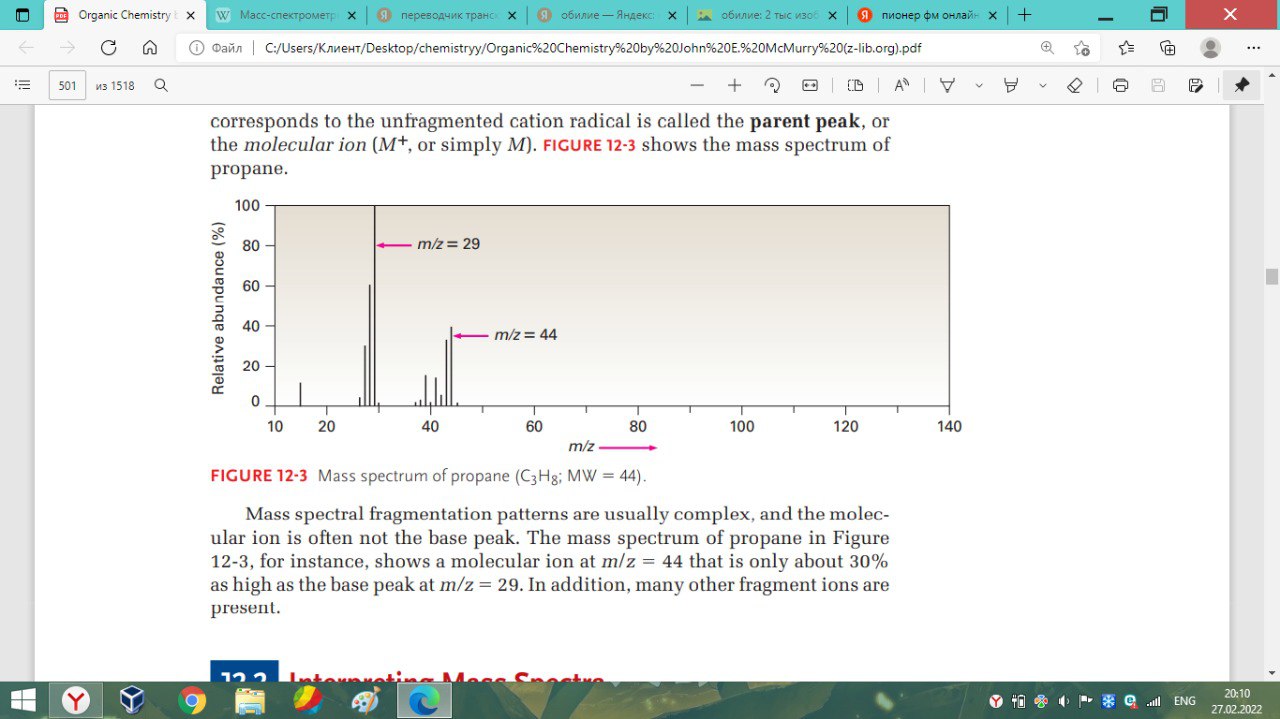
Task: Toggle the pin toolbar button
Action: 1241,86
